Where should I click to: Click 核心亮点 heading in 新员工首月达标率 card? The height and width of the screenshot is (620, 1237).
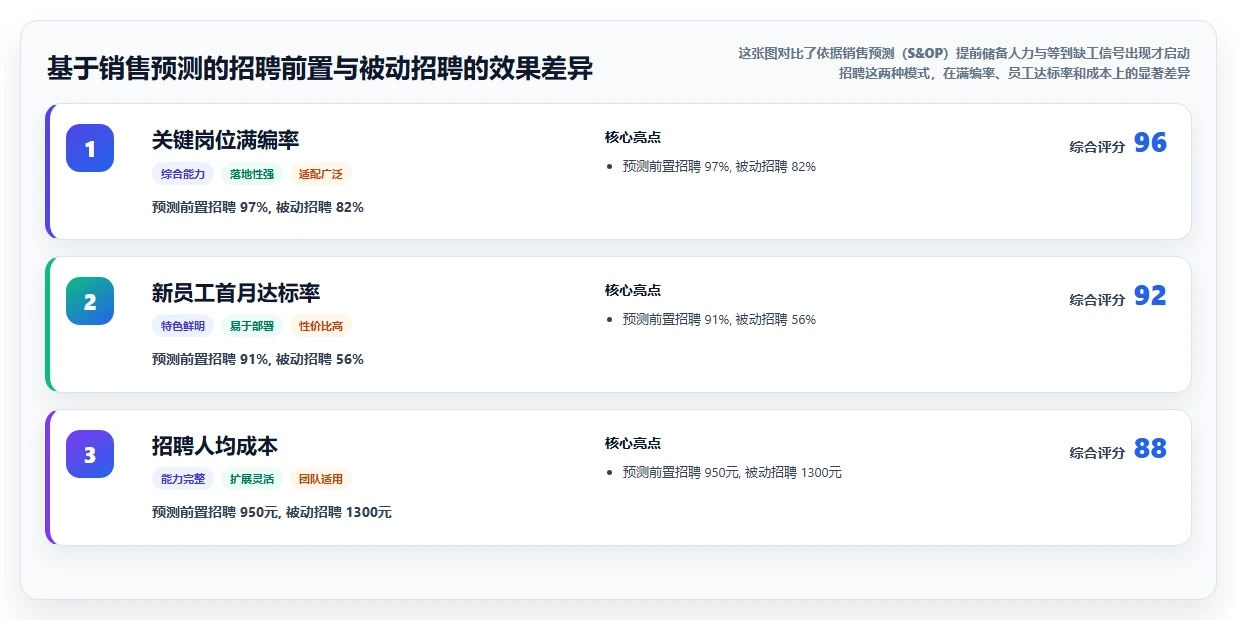pos(633,291)
